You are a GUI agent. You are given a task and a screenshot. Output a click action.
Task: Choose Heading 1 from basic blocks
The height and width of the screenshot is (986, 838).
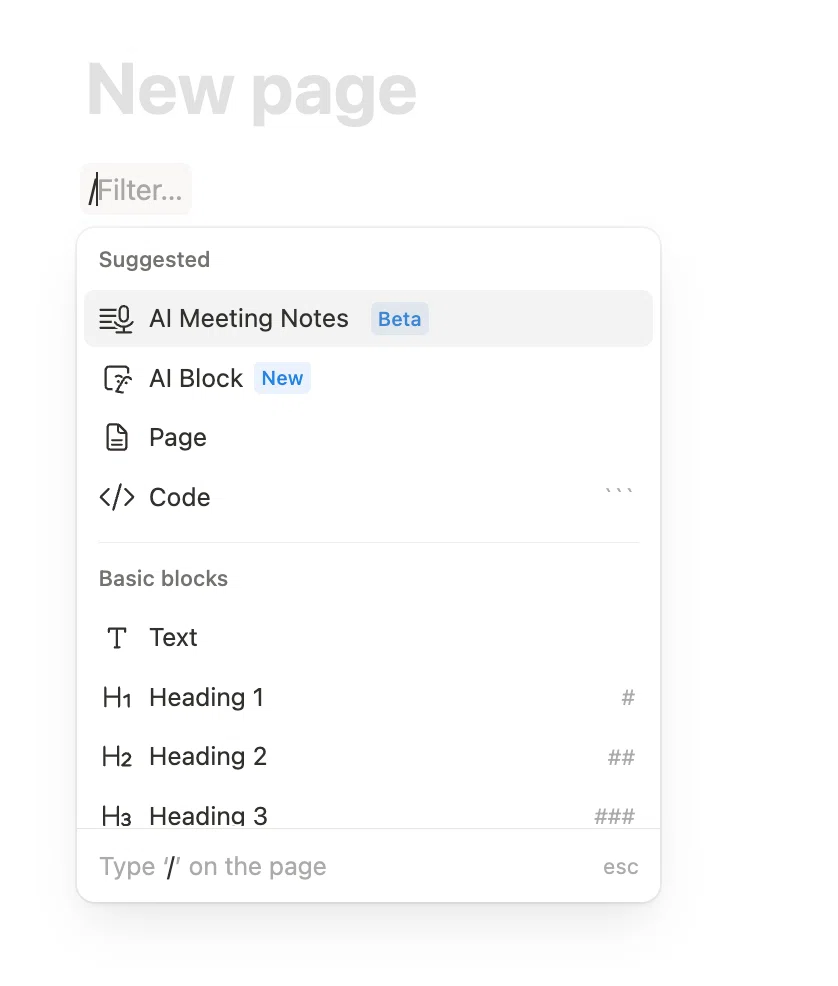[368, 697]
